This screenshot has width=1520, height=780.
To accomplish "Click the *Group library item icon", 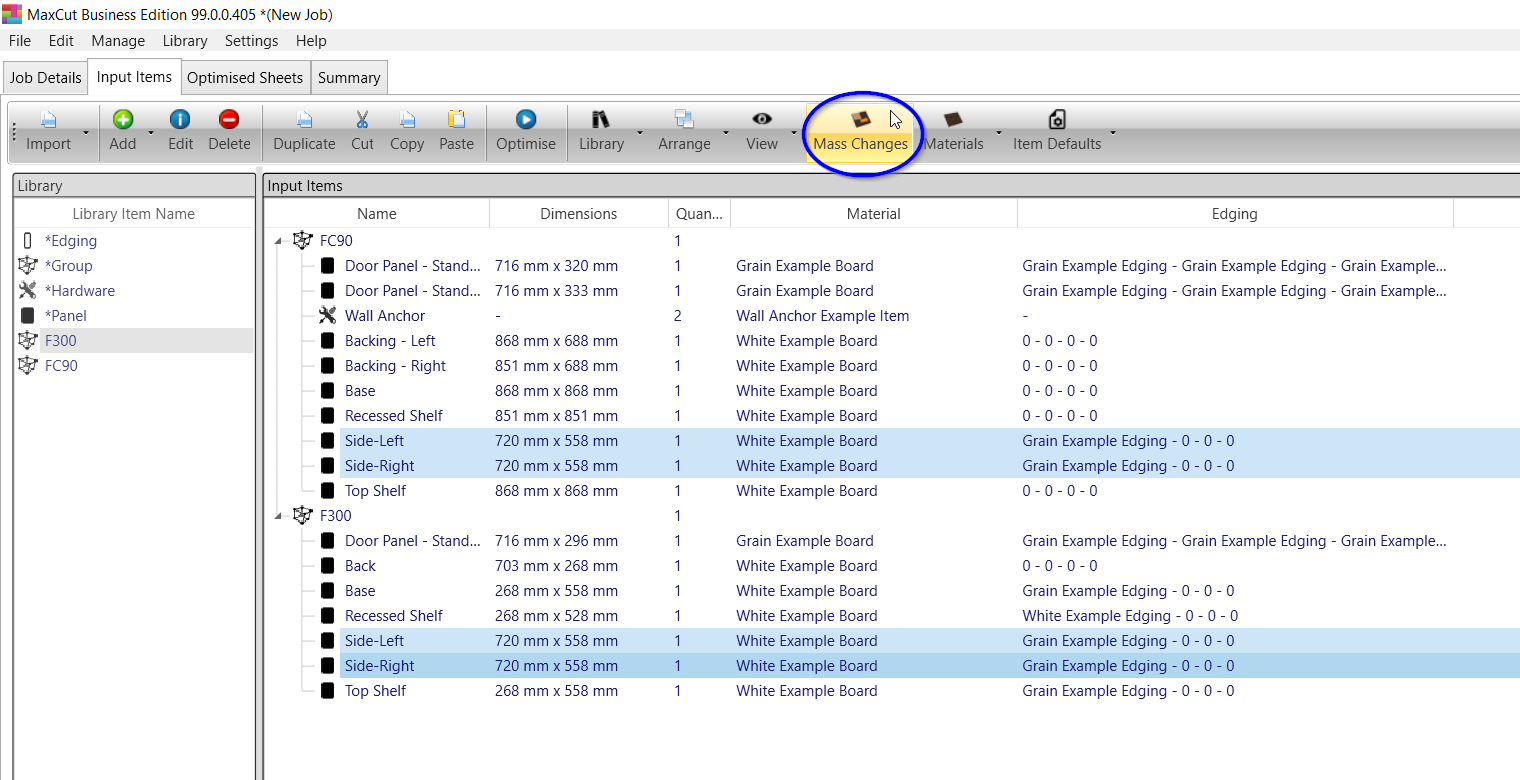I will click(x=27, y=266).
